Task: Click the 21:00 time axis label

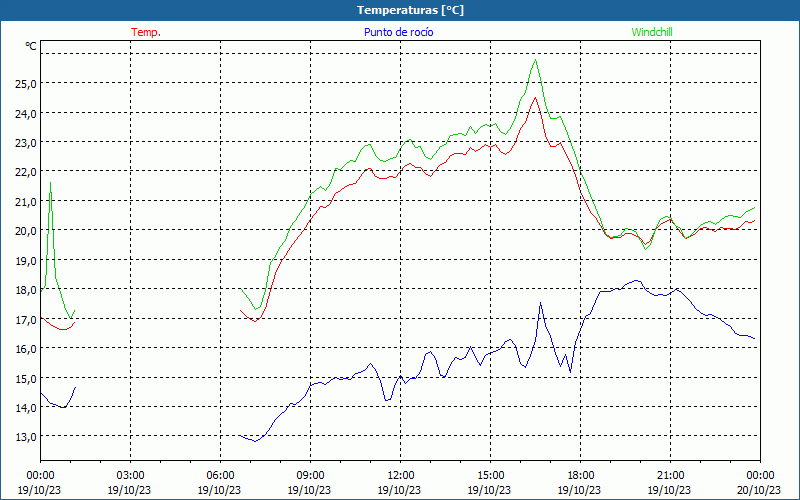Action: coord(670,476)
